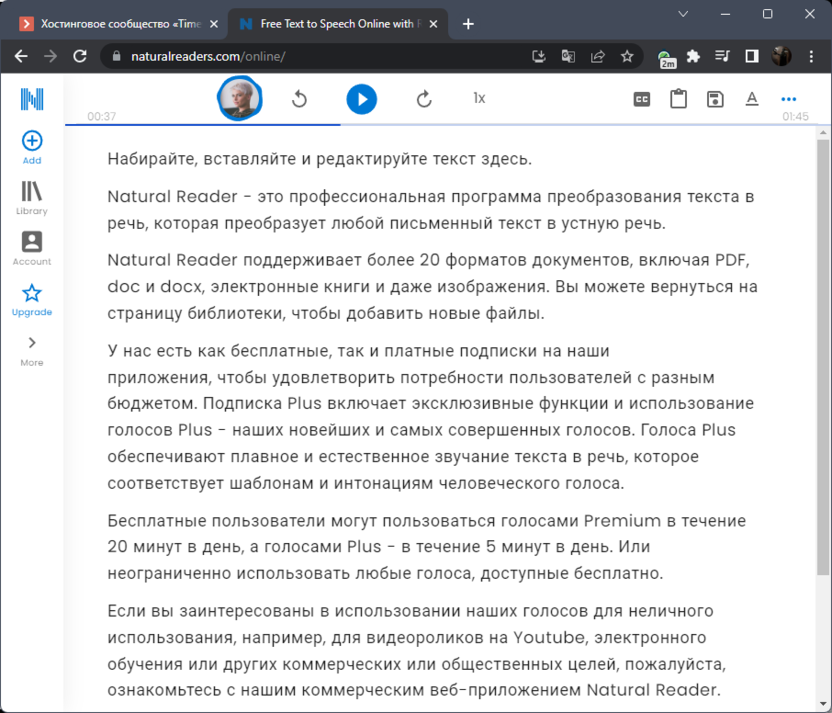Screen dimensions: 832x713
Task: Go to the Account page
Action: pos(32,247)
